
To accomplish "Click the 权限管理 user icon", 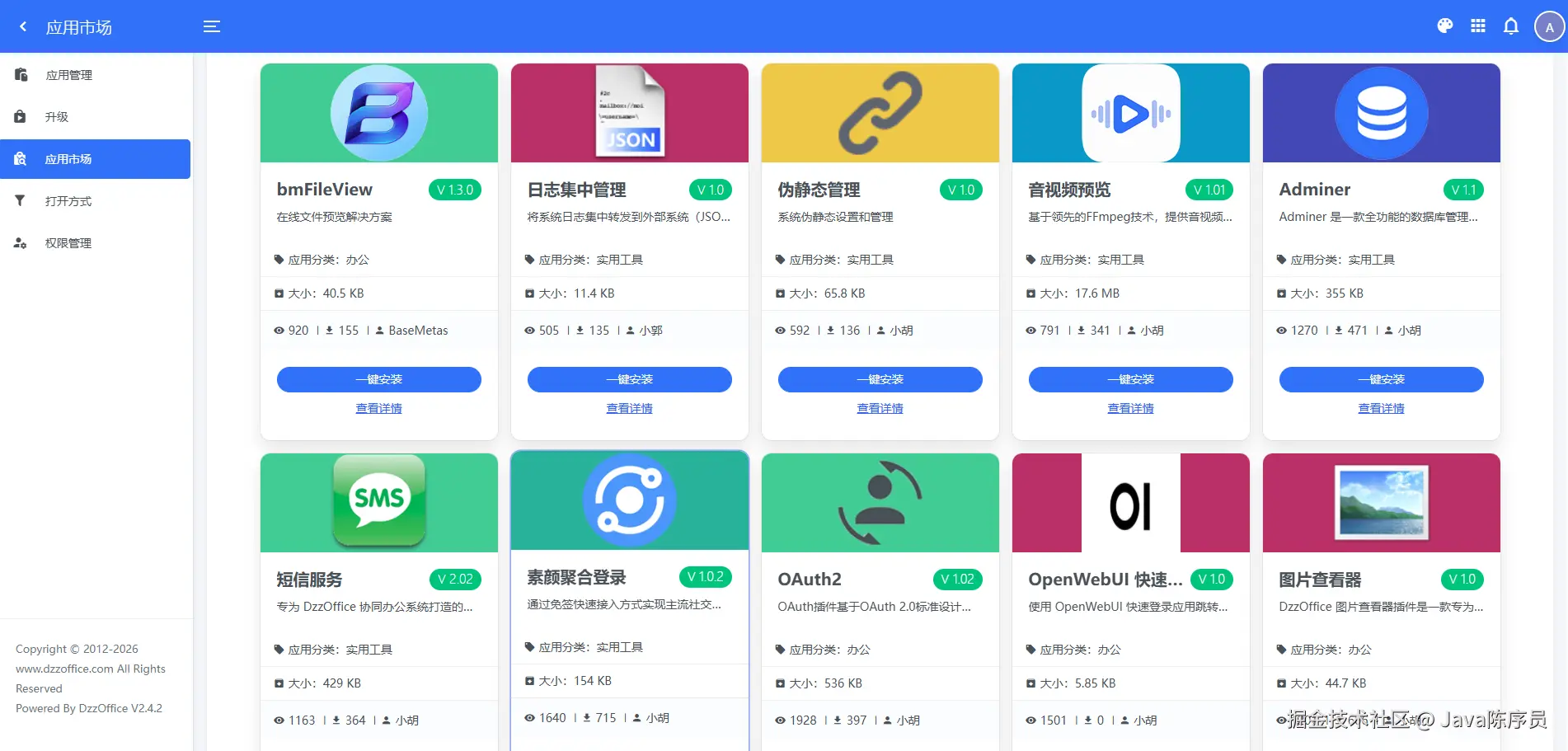I will pyautogui.click(x=21, y=243).
